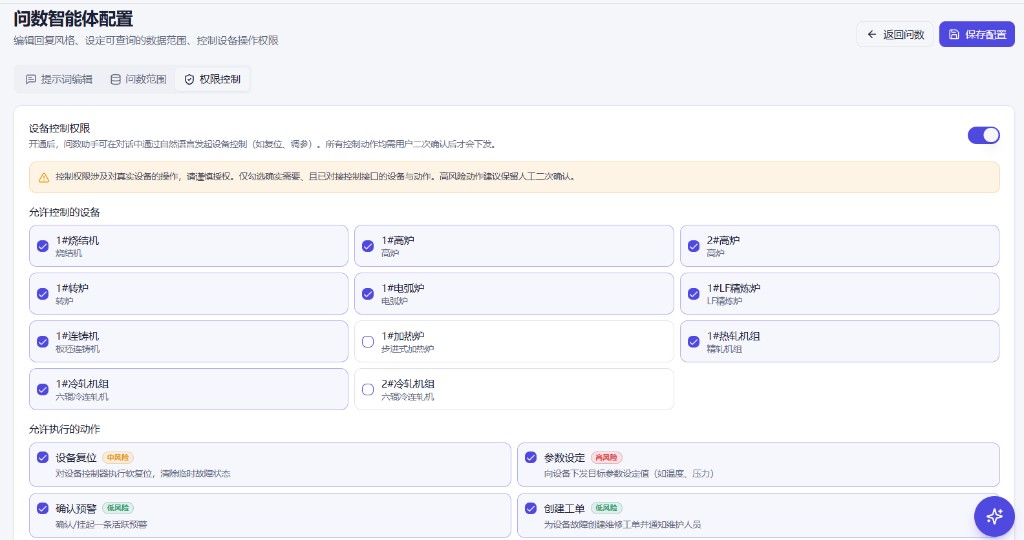Click the 问数智能体配置 page title
Viewport: 1024px width, 540px height.
click(73, 19)
